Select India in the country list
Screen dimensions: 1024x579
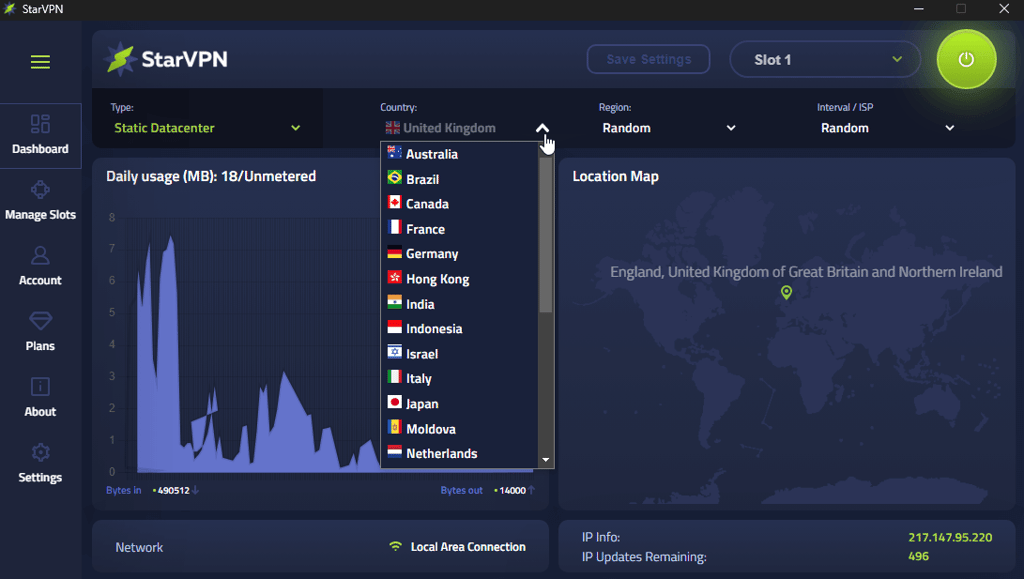pyautogui.click(x=460, y=304)
